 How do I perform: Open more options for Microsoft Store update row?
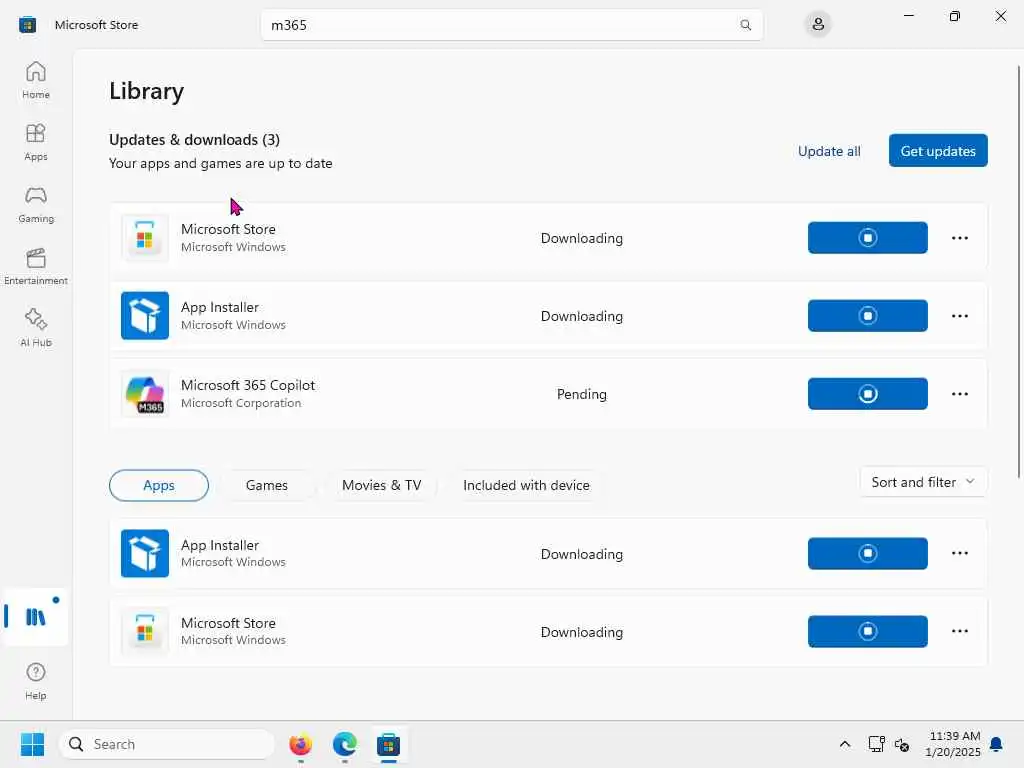[959, 238]
